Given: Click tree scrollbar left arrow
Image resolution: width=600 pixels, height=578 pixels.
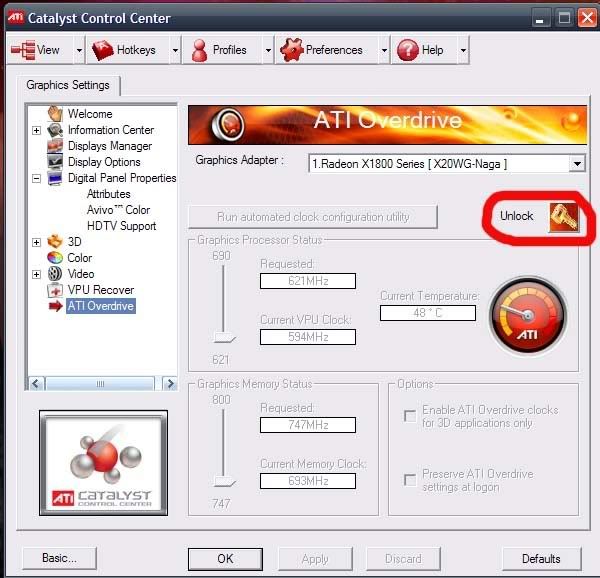Looking at the screenshot, I should tap(36, 383).
